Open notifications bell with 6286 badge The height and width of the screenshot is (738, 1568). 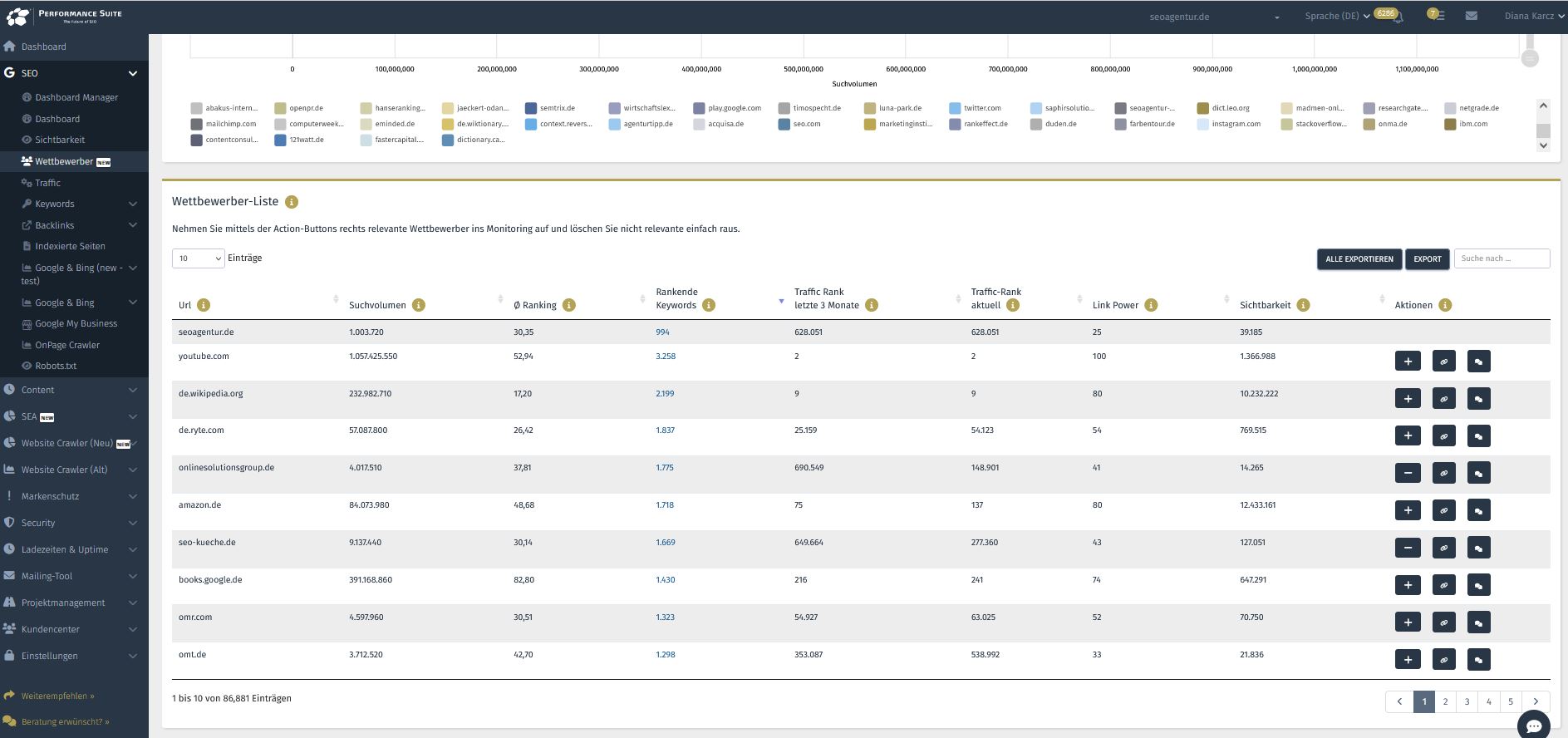point(1398,17)
